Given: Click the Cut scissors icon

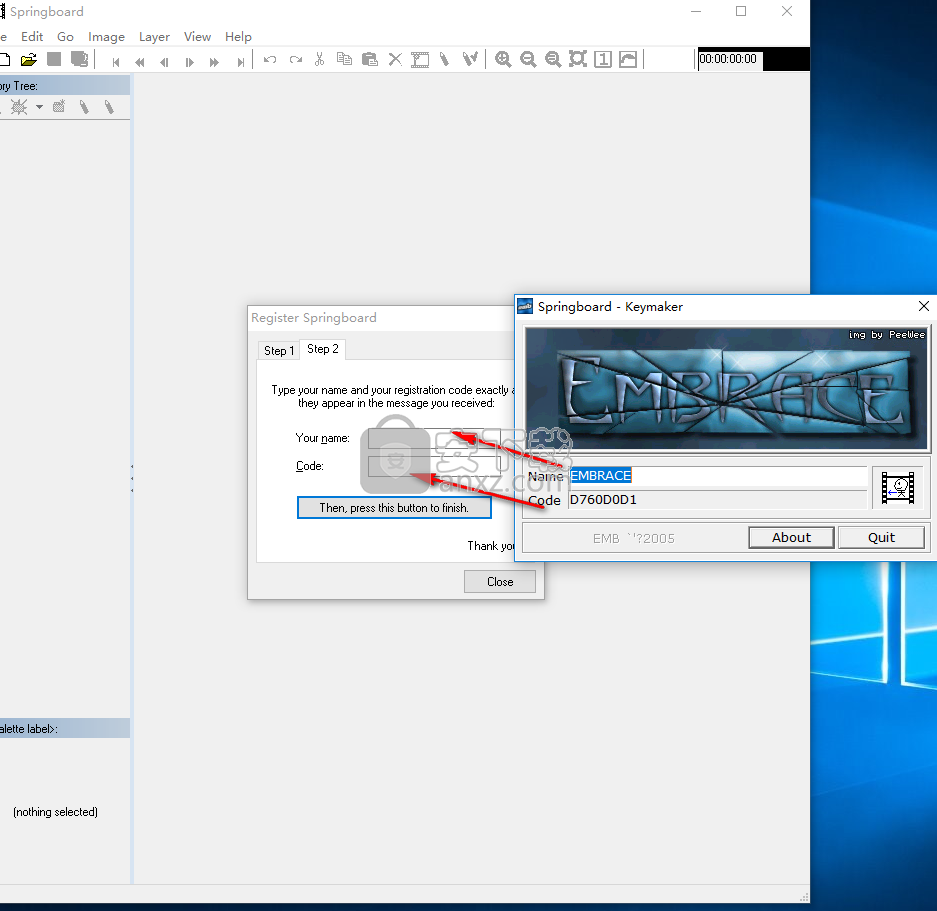Looking at the screenshot, I should 320,59.
